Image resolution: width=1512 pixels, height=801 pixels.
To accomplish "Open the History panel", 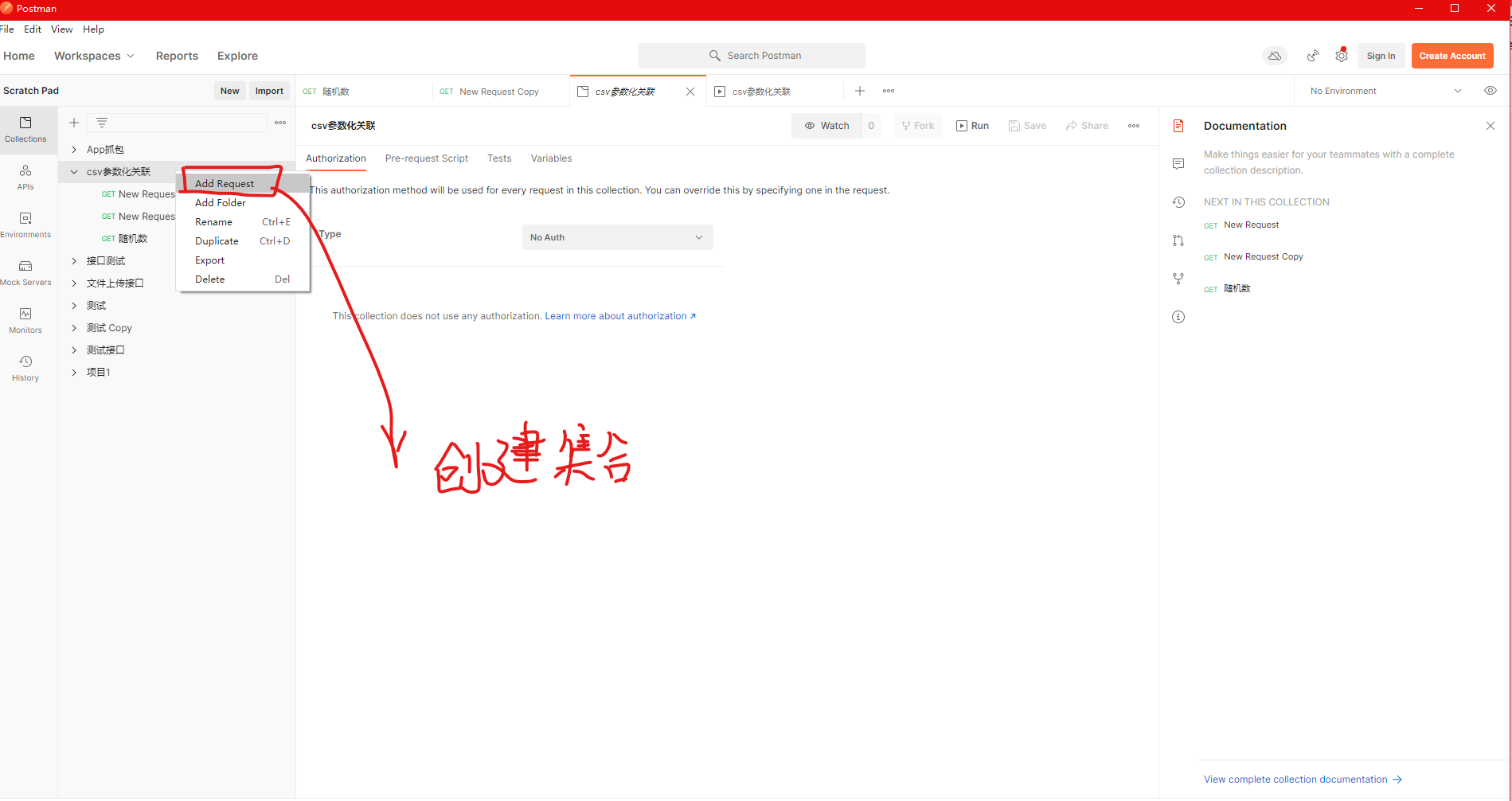I will (25, 367).
